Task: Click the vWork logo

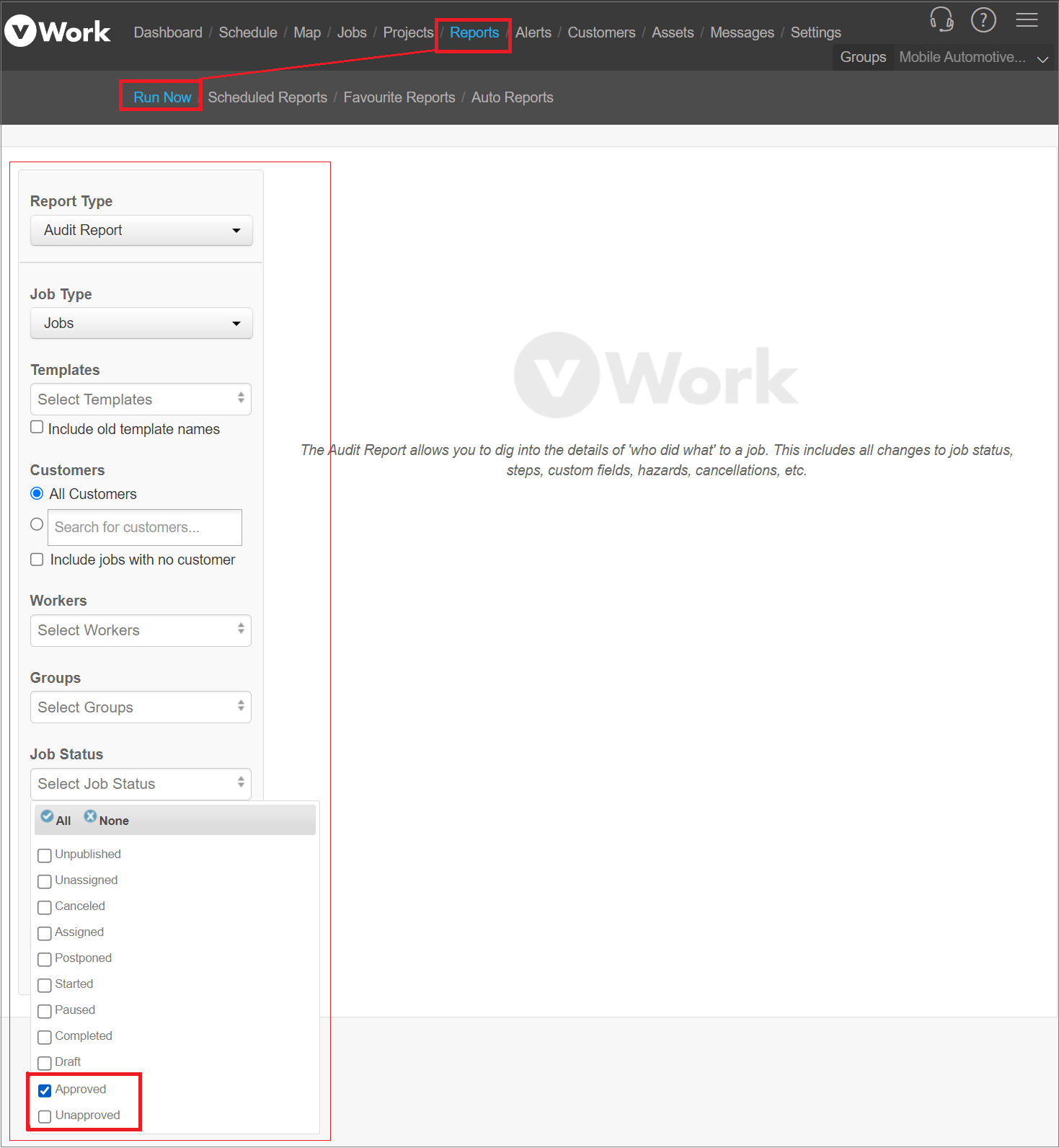Action: coord(58,32)
